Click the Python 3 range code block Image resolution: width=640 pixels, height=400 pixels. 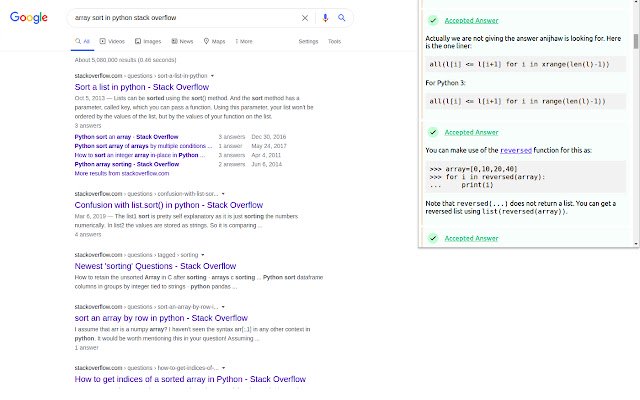coord(525,101)
